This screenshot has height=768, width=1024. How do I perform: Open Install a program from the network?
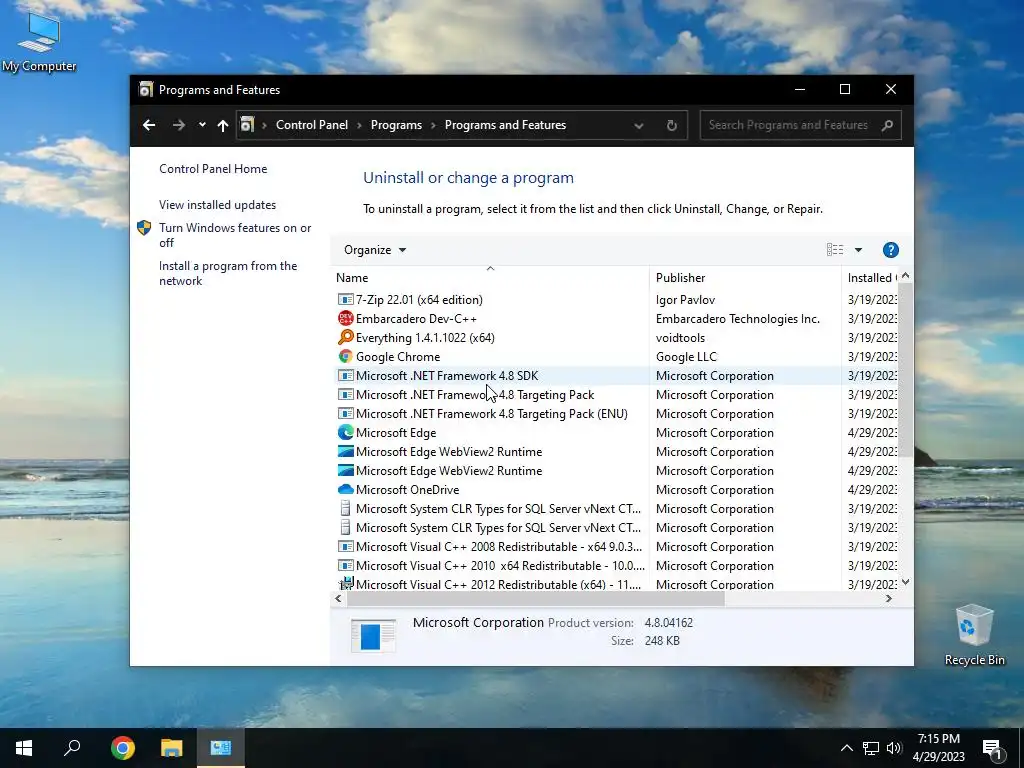(x=228, y=273)
